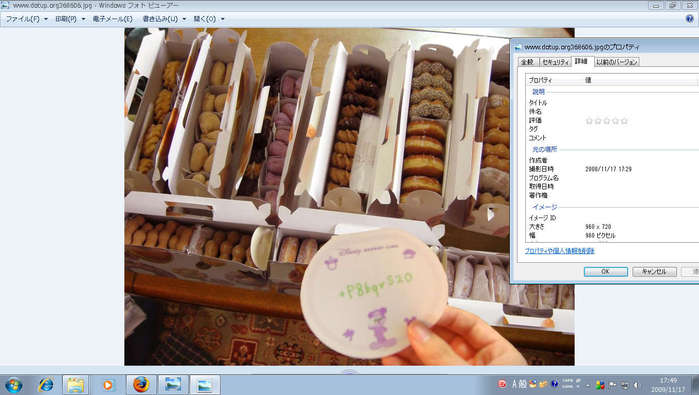Click the 幅 value 960 ピクセル
Screen dimensions: 699x395
(600, 235)
